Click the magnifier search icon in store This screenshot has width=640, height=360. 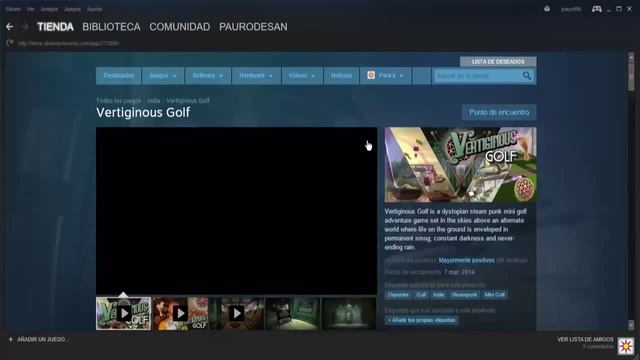[527, 76]
